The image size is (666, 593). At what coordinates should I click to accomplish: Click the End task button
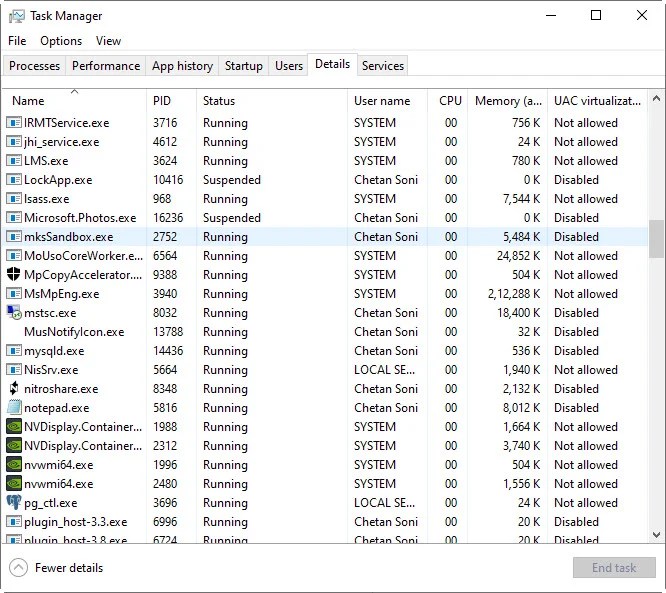(614, 568)
